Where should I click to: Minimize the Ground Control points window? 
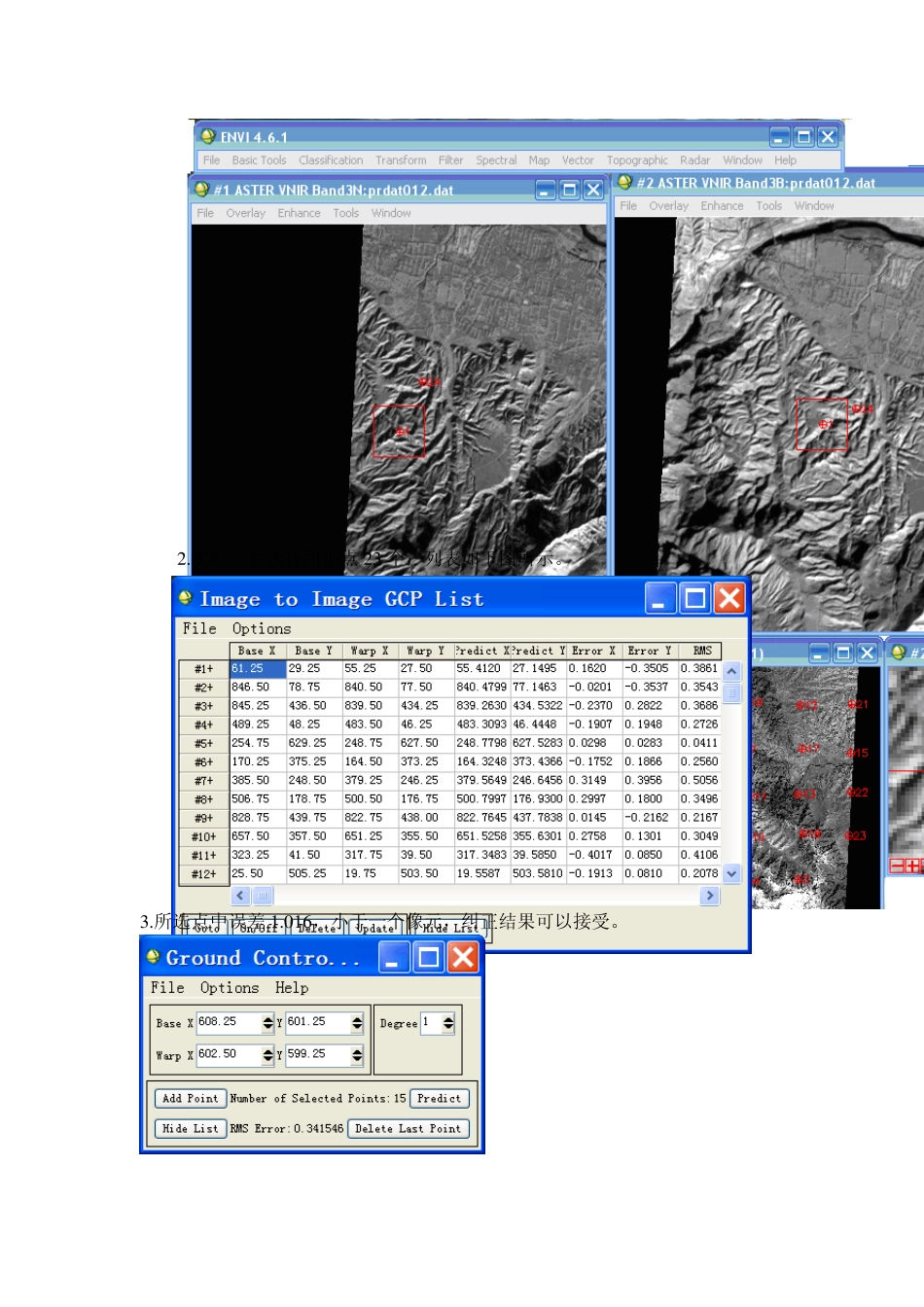pyautogui.click(x=393, y=958)
